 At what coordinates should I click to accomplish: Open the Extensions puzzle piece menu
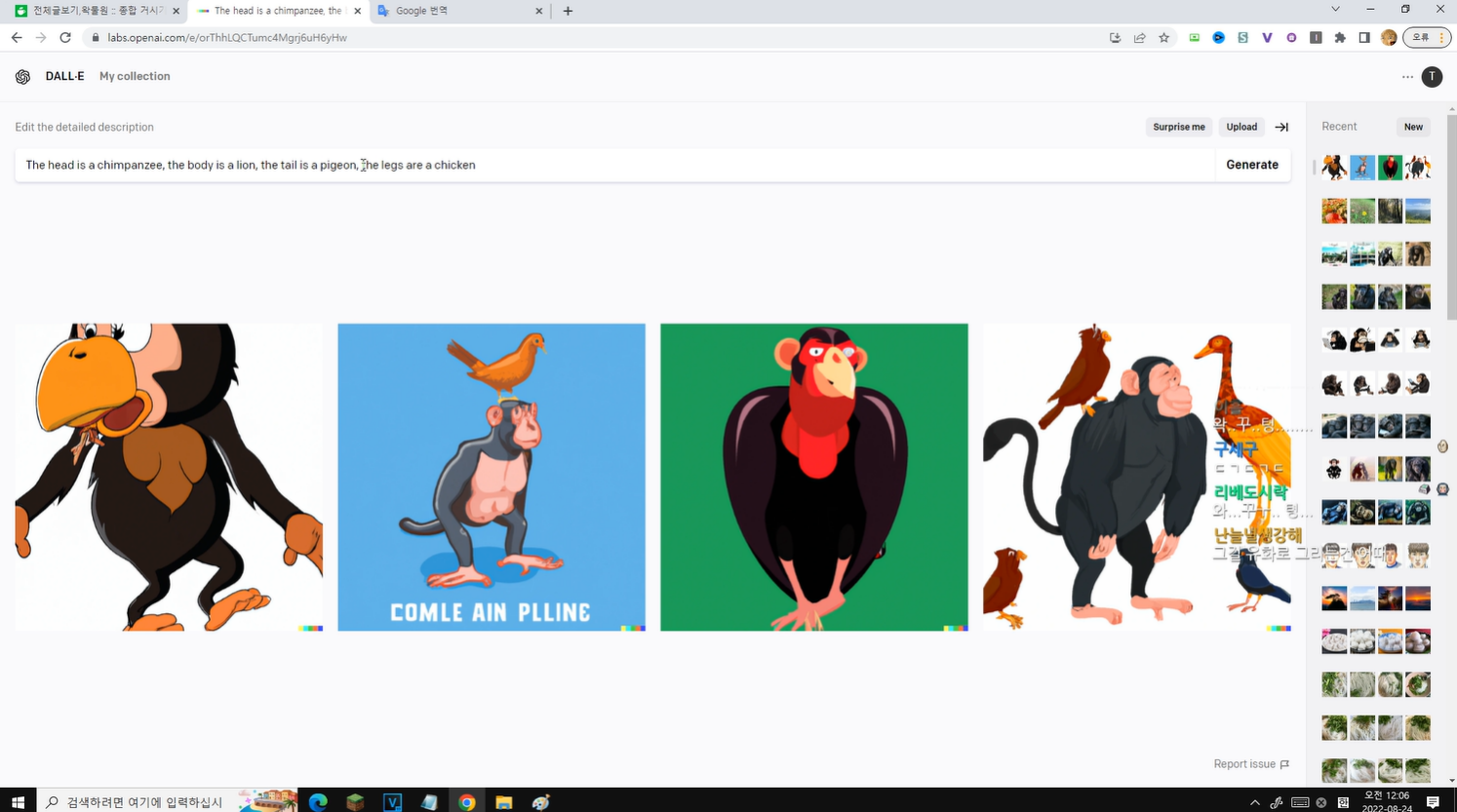[1340, 37]
